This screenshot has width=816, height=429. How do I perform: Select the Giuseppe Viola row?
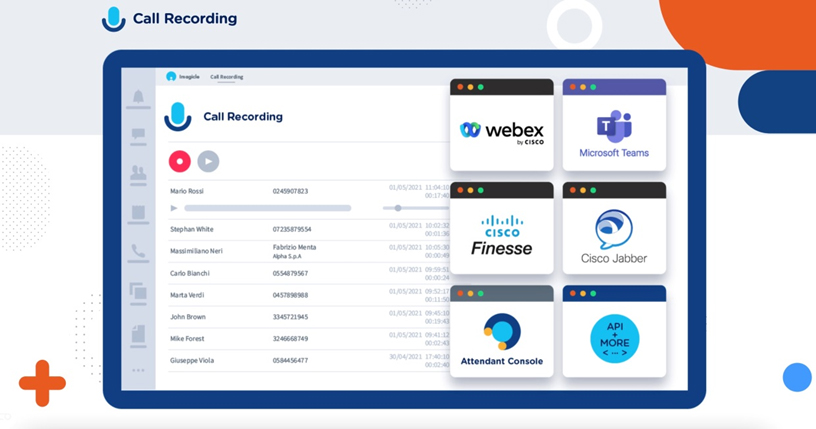[x=309, y=360]
